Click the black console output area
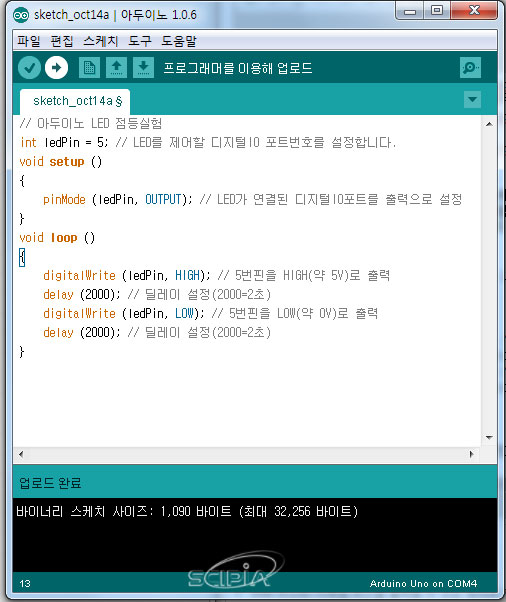This screenshot has height=602, width=506. point(255,534)
